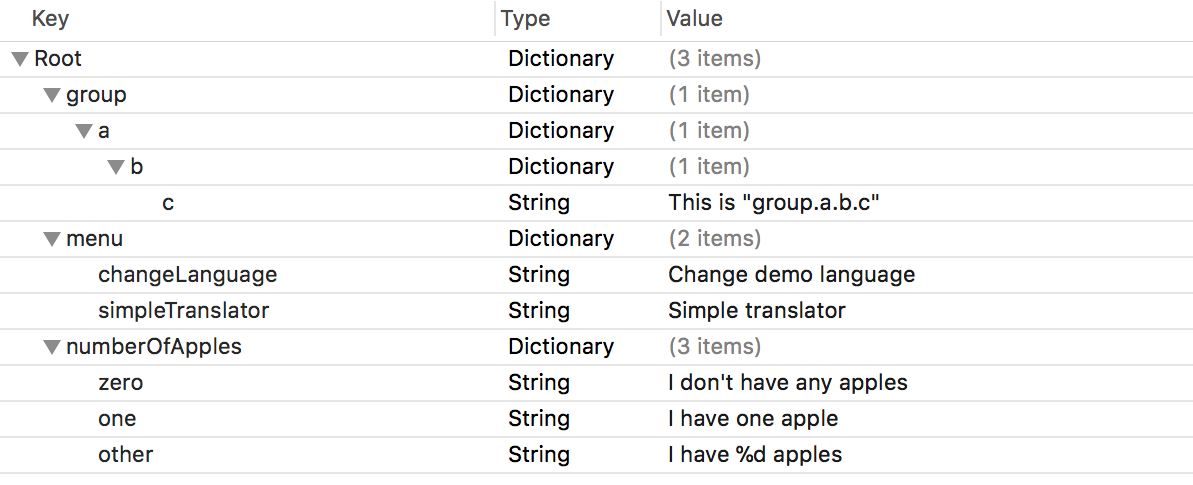Click the Value column header
This screenshot has width=1193, height=485.
coord(695,19)
